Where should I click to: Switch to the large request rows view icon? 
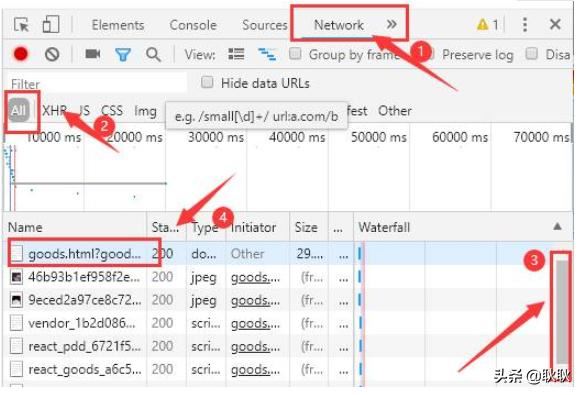pyautogui.click(x=236, y=54)
